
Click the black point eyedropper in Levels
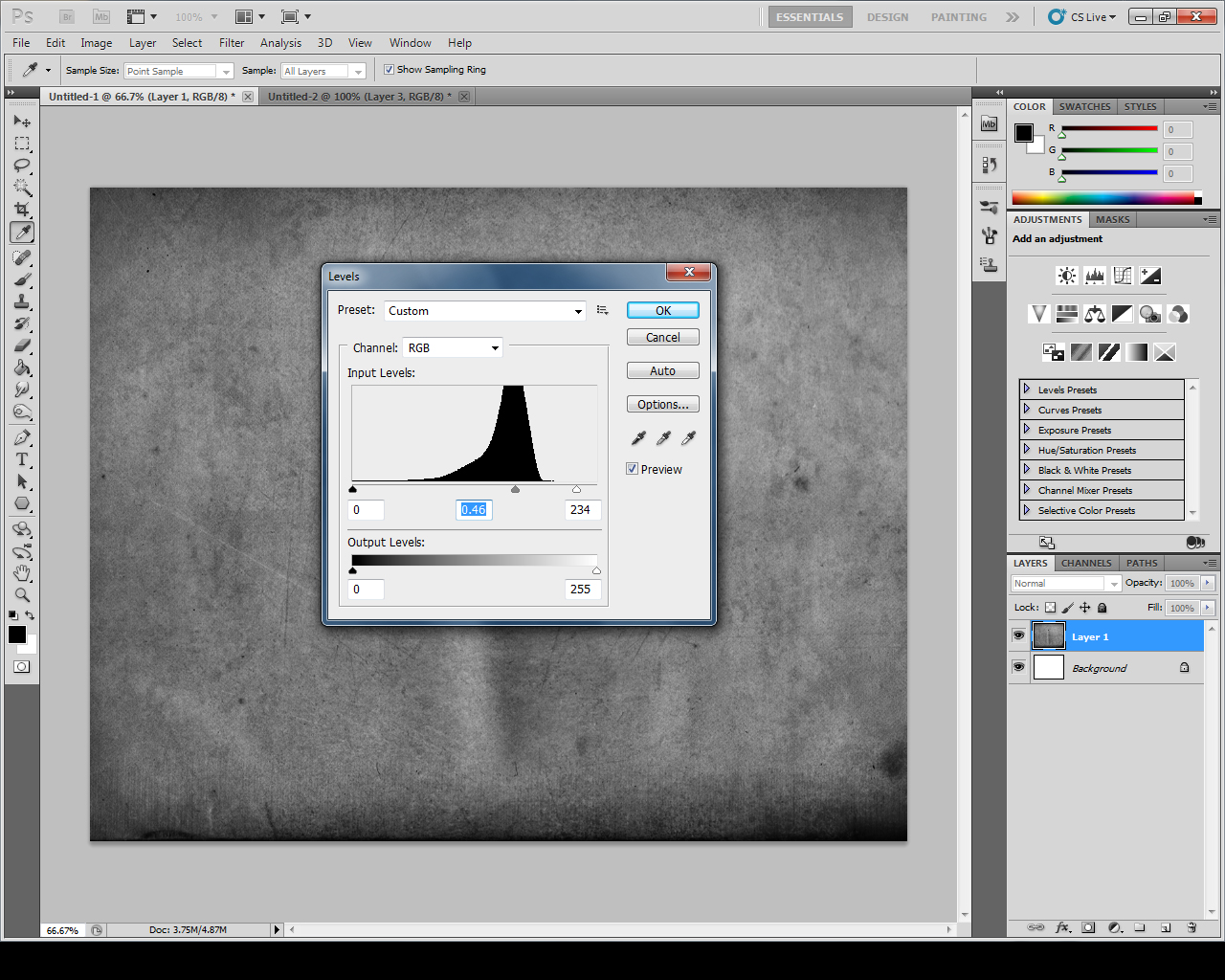tap(638, 438)
